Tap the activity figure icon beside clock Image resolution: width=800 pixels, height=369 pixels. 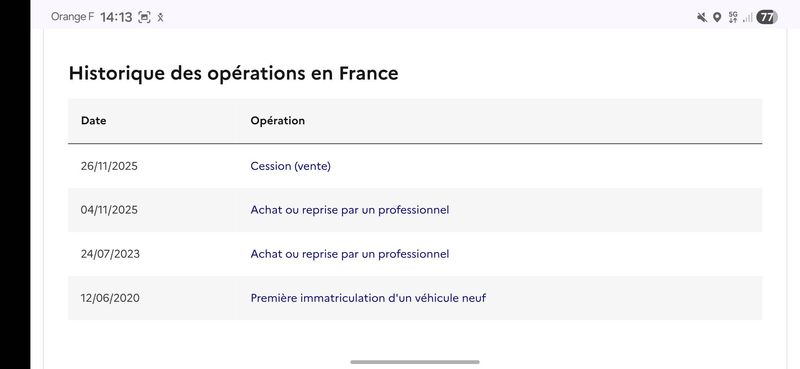tap(160, 17)
